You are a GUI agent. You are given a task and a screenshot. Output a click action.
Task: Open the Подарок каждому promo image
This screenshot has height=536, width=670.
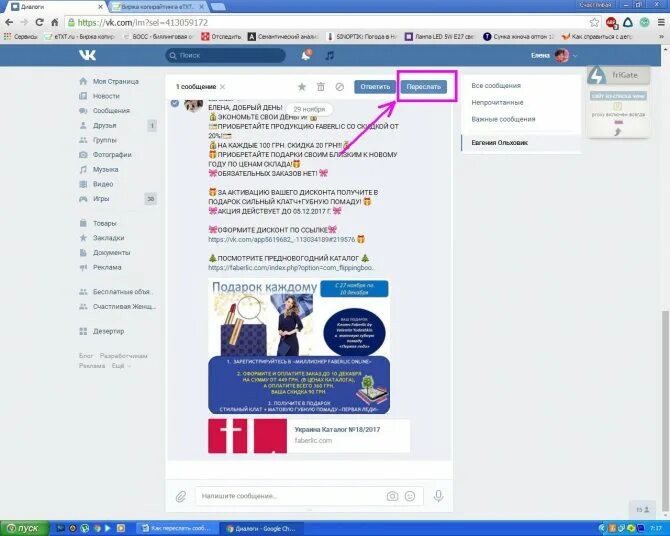tap(299, 346)
